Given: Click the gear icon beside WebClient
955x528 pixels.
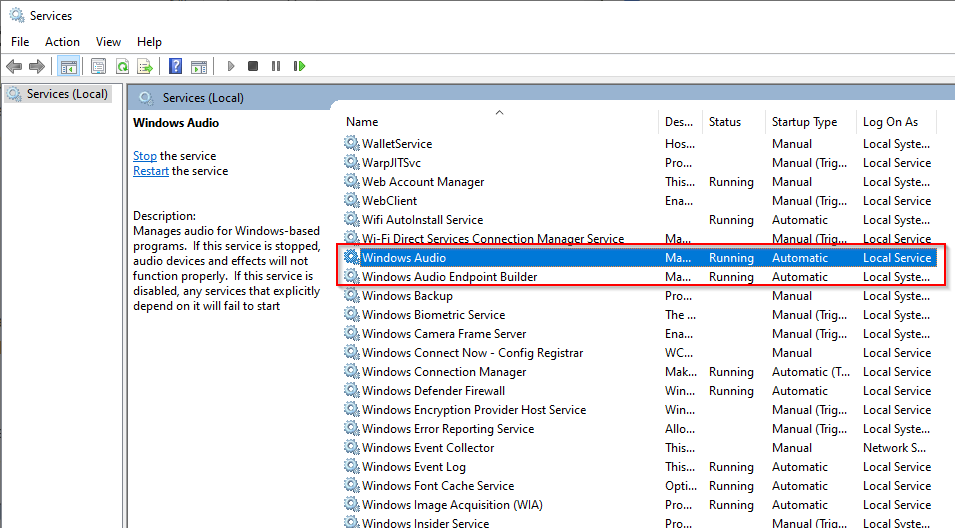Looking at the screenshot, I should (351, 200).
